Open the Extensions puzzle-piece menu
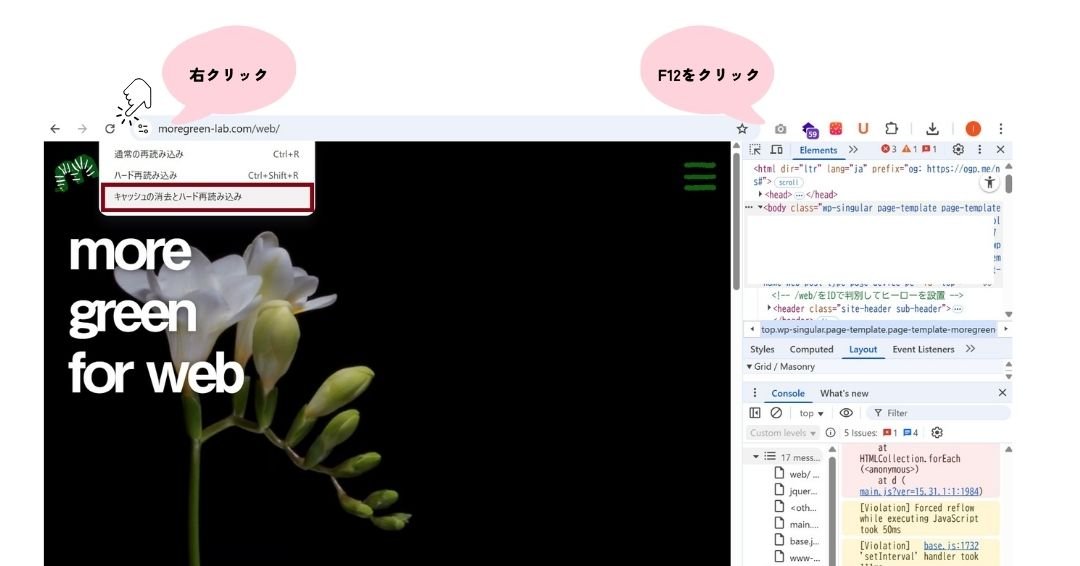 (x=891, y=129)
